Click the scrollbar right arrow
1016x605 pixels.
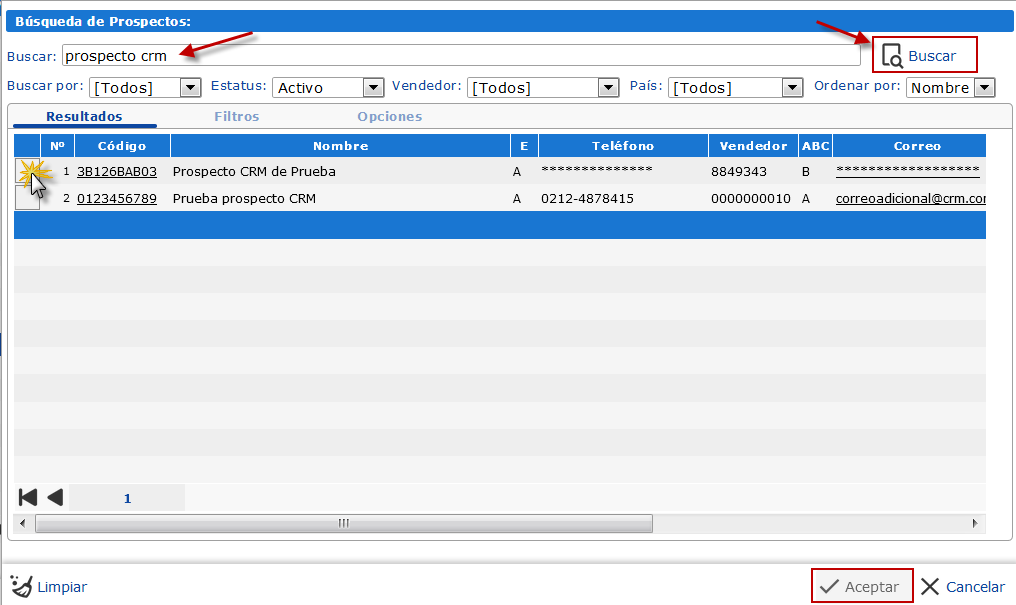pyautogui.click(x=975, y=523)
